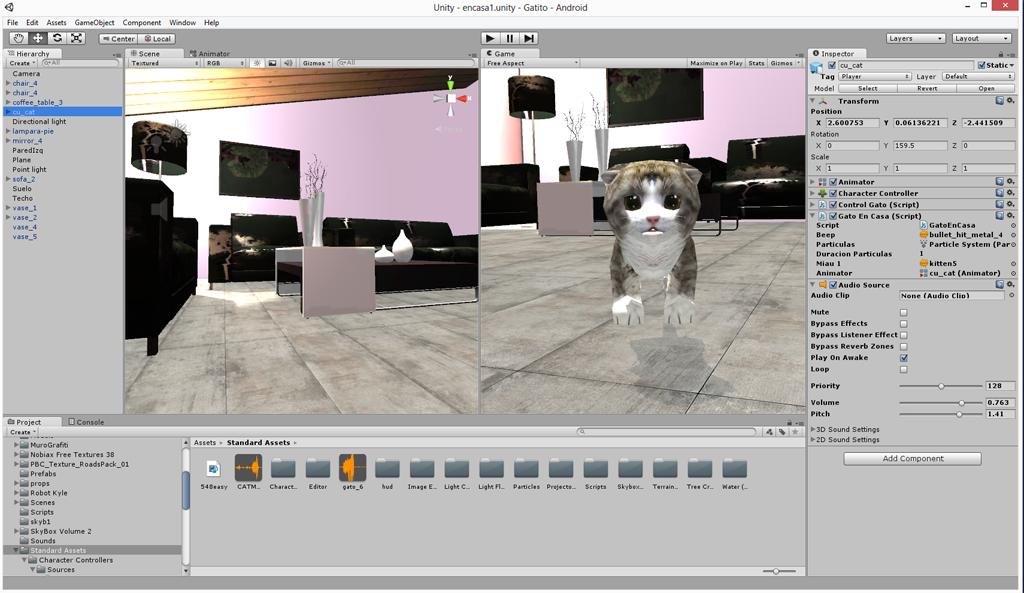Open the 548easy asset file
The image size is (1024, 593).
click(214, 473)
